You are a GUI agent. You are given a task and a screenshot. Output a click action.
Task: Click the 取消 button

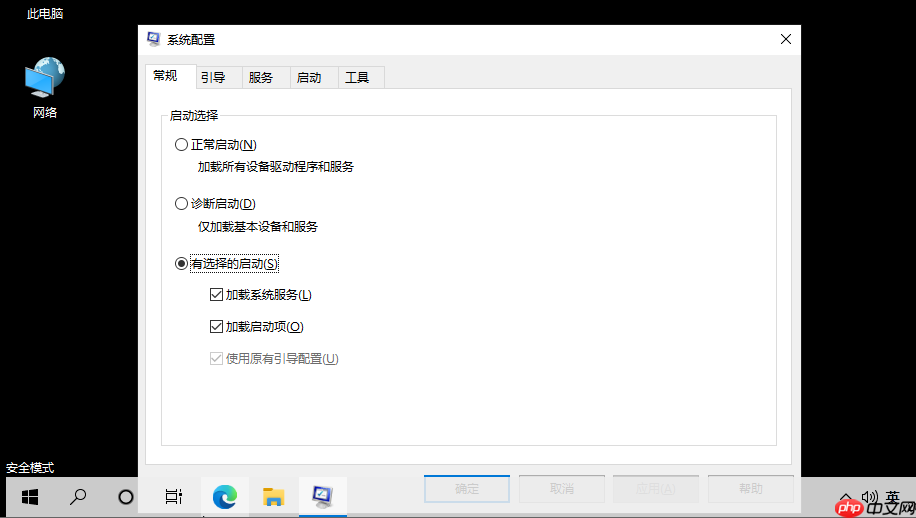561,488
